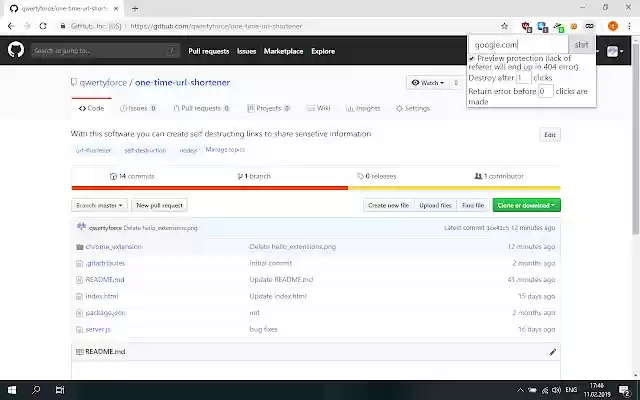The image size is (640, 400).
Task: Open Task View on the taskbar
Action: point(60,390)
